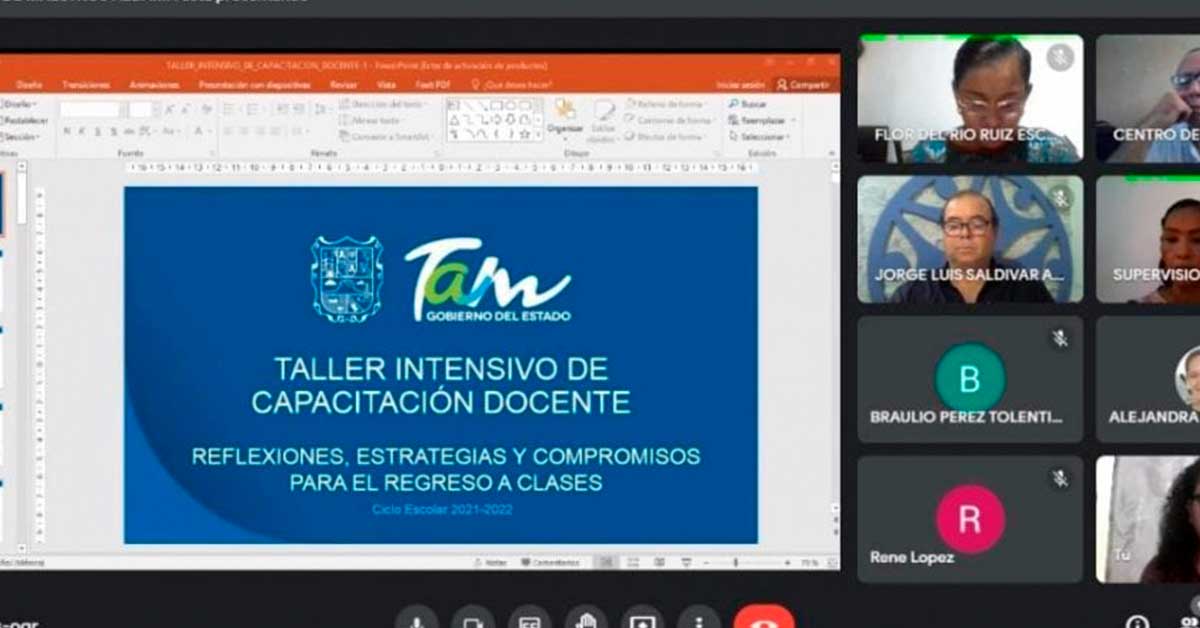Toggle the microphone in Meet bottom bar

pyautogui.click(x=416, y=620)
